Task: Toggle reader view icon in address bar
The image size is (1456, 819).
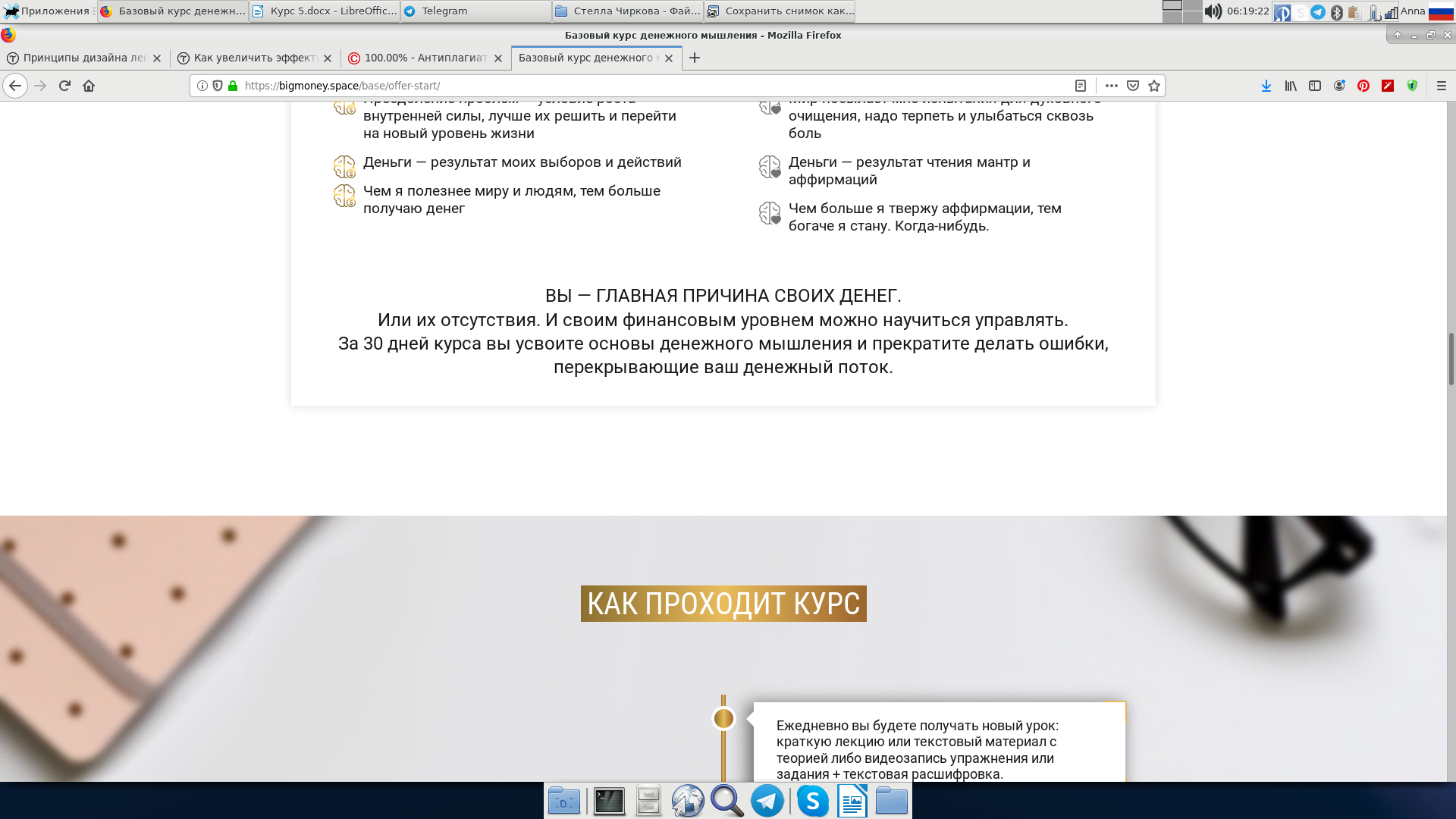Action: pos(1081,86)
